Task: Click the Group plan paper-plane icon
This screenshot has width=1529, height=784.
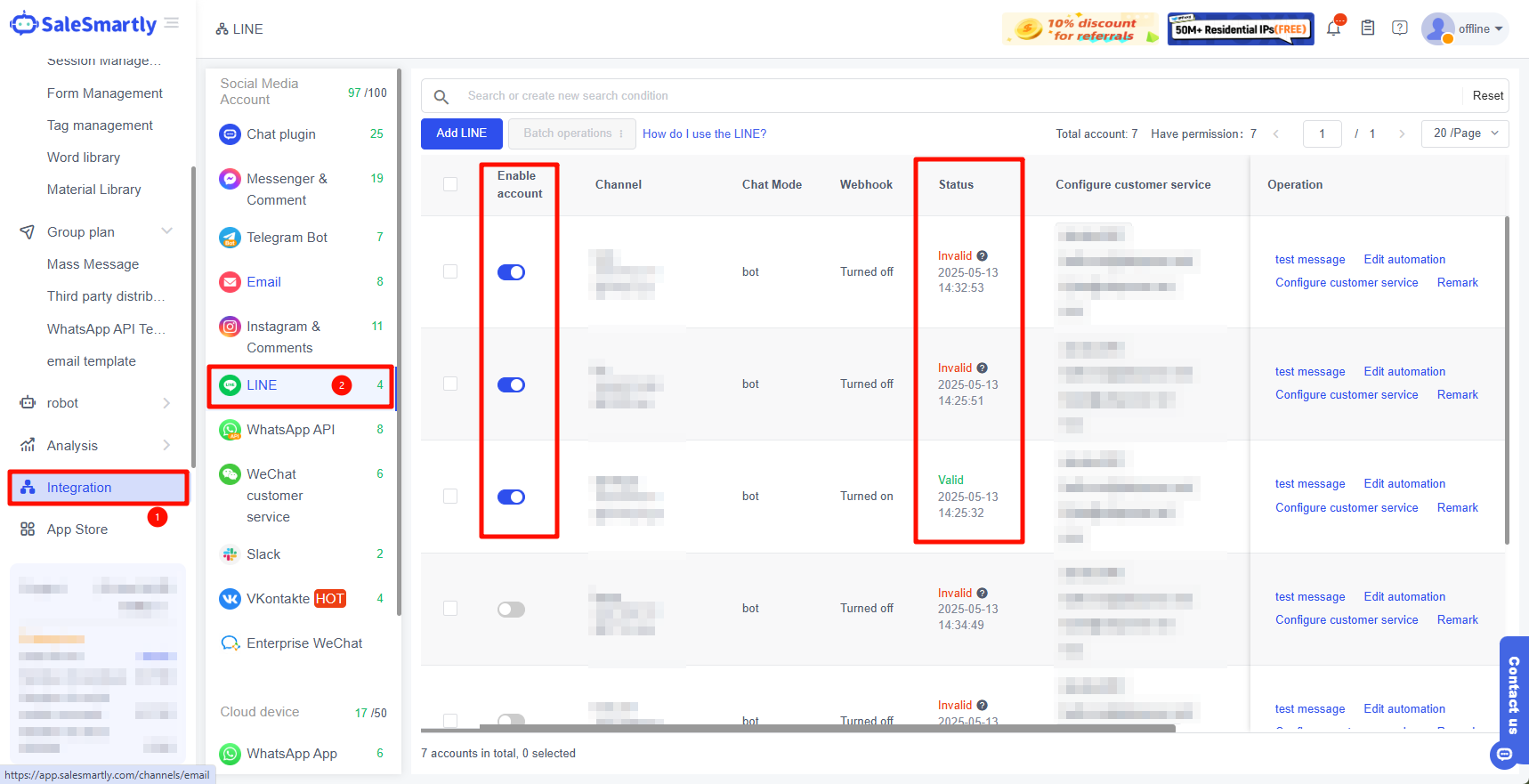Action: click(28, 232)
